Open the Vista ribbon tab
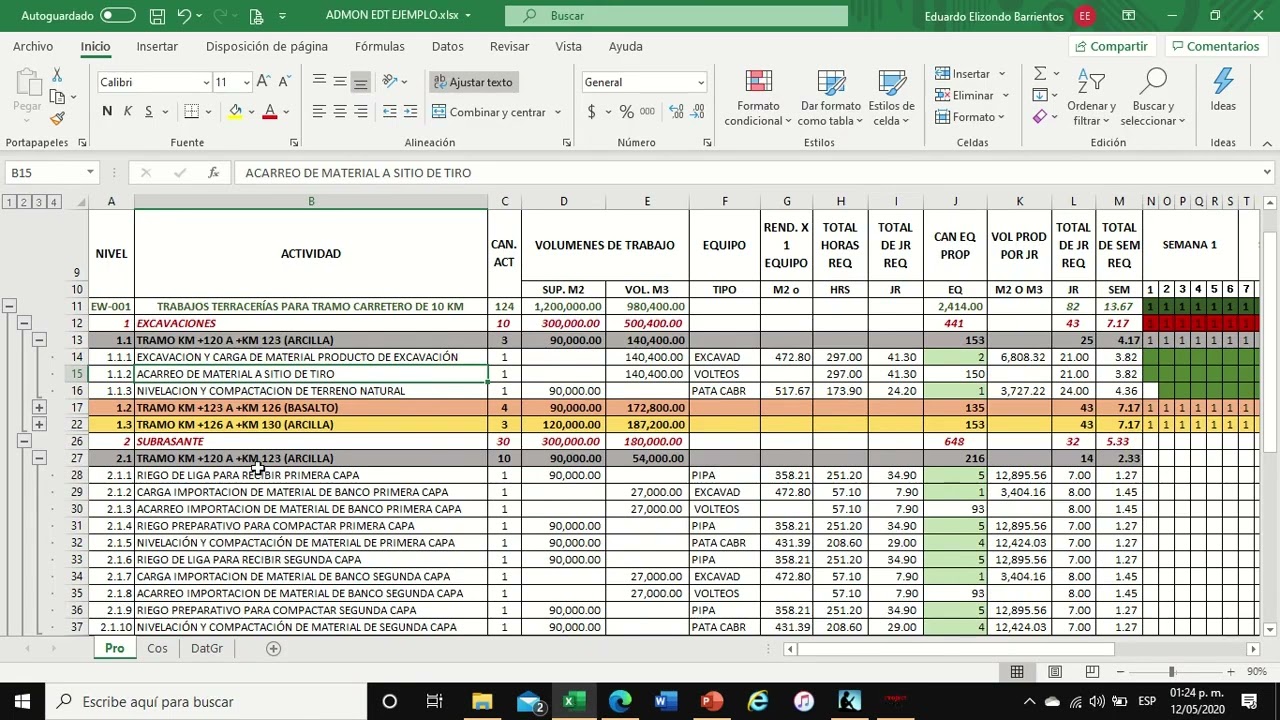Image resolution: width=1280 pixels, height=720 pixels. [568, 46]
